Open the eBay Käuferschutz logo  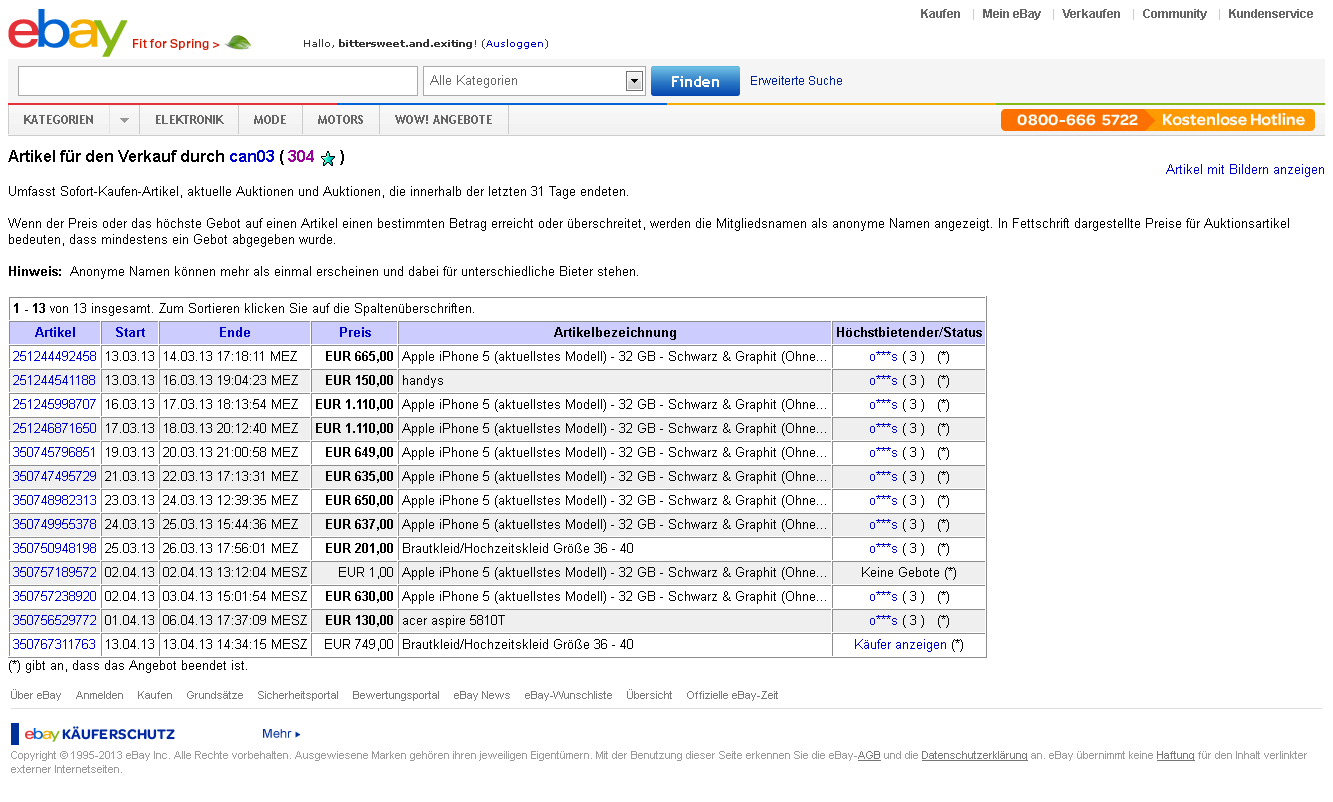point(93,734)
